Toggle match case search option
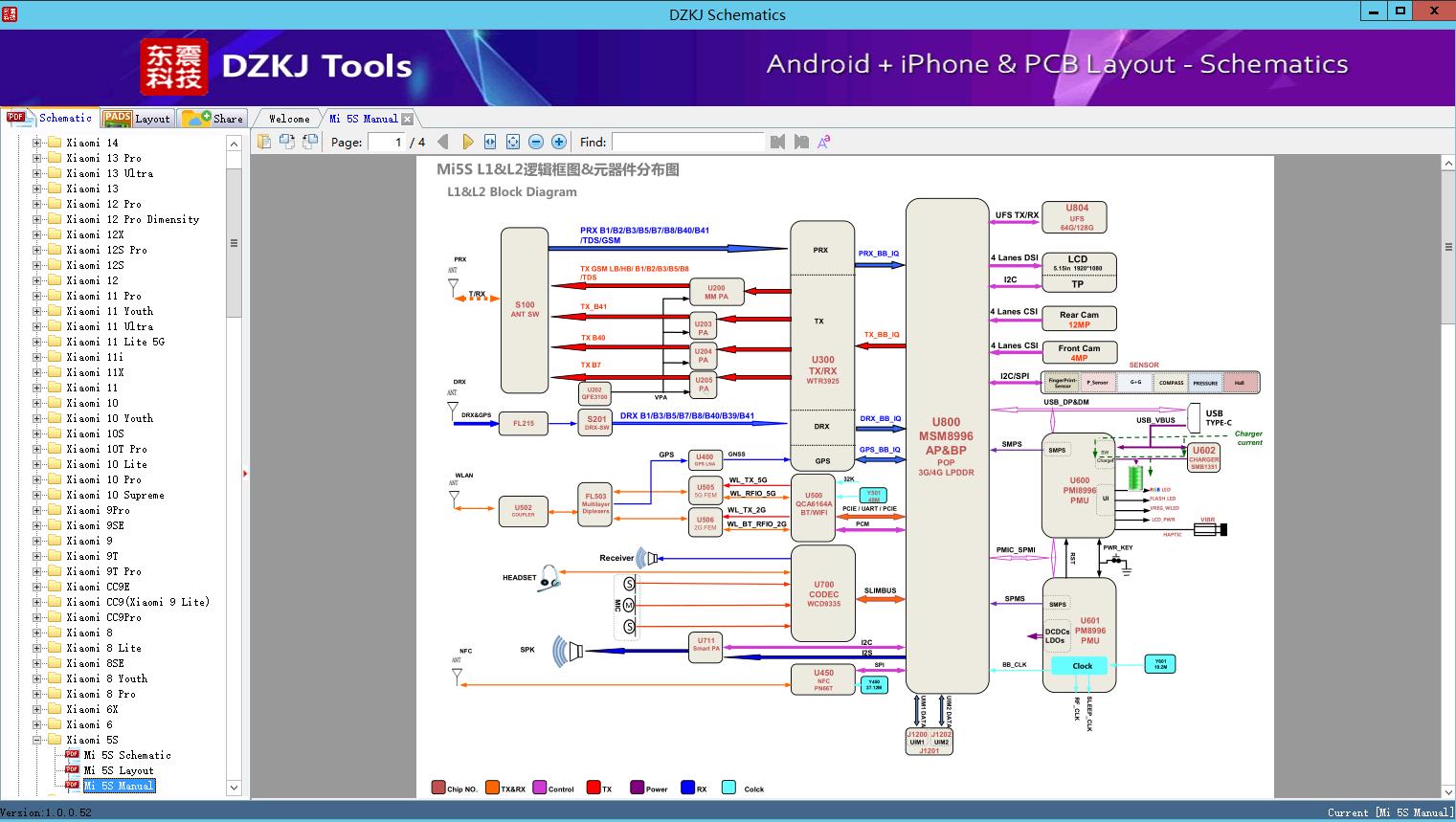This screenshot has width=1456, height=822. (x=823, y=142)
